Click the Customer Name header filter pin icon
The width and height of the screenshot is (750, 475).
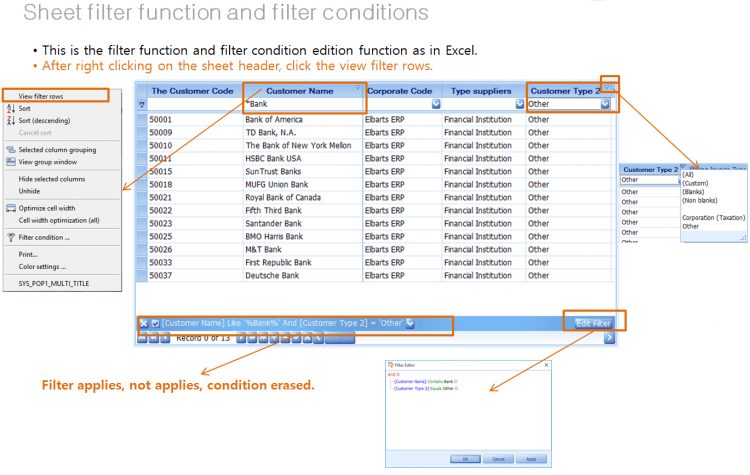coord(357,87)
